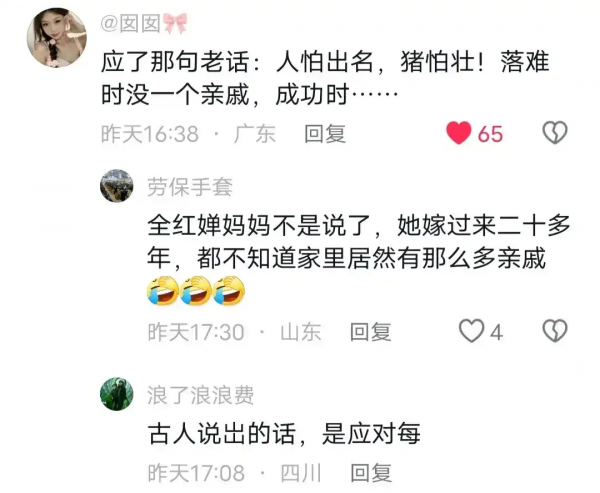Image resolution: width=600 pixels, height=493 pixels.
Task: Unlike the top comment via red heart
Action: pyautogui.click(x=458, y=133)
